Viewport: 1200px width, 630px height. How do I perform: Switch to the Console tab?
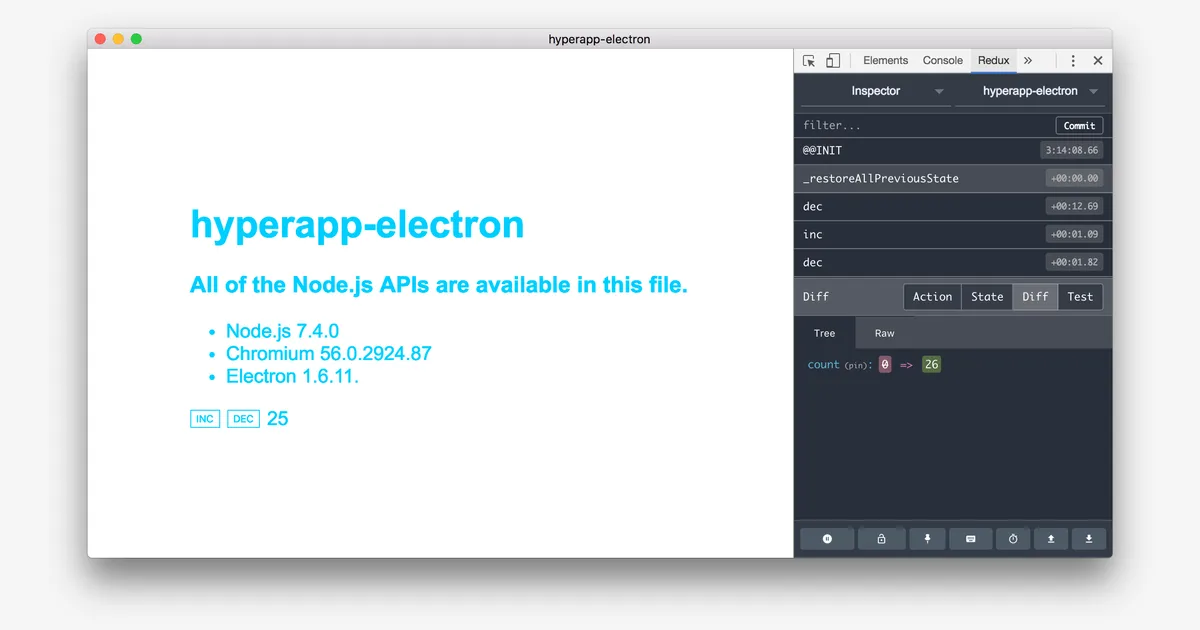[943, 61]
